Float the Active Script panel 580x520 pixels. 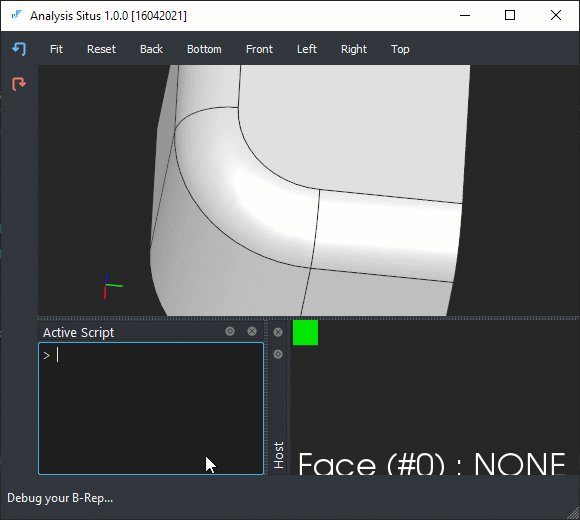point(230,331)
